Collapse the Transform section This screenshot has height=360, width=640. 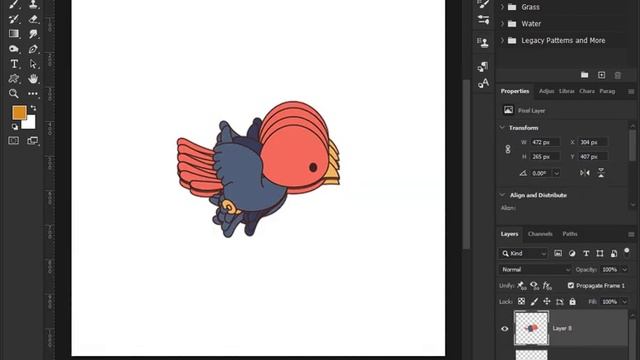coord(502,127)
